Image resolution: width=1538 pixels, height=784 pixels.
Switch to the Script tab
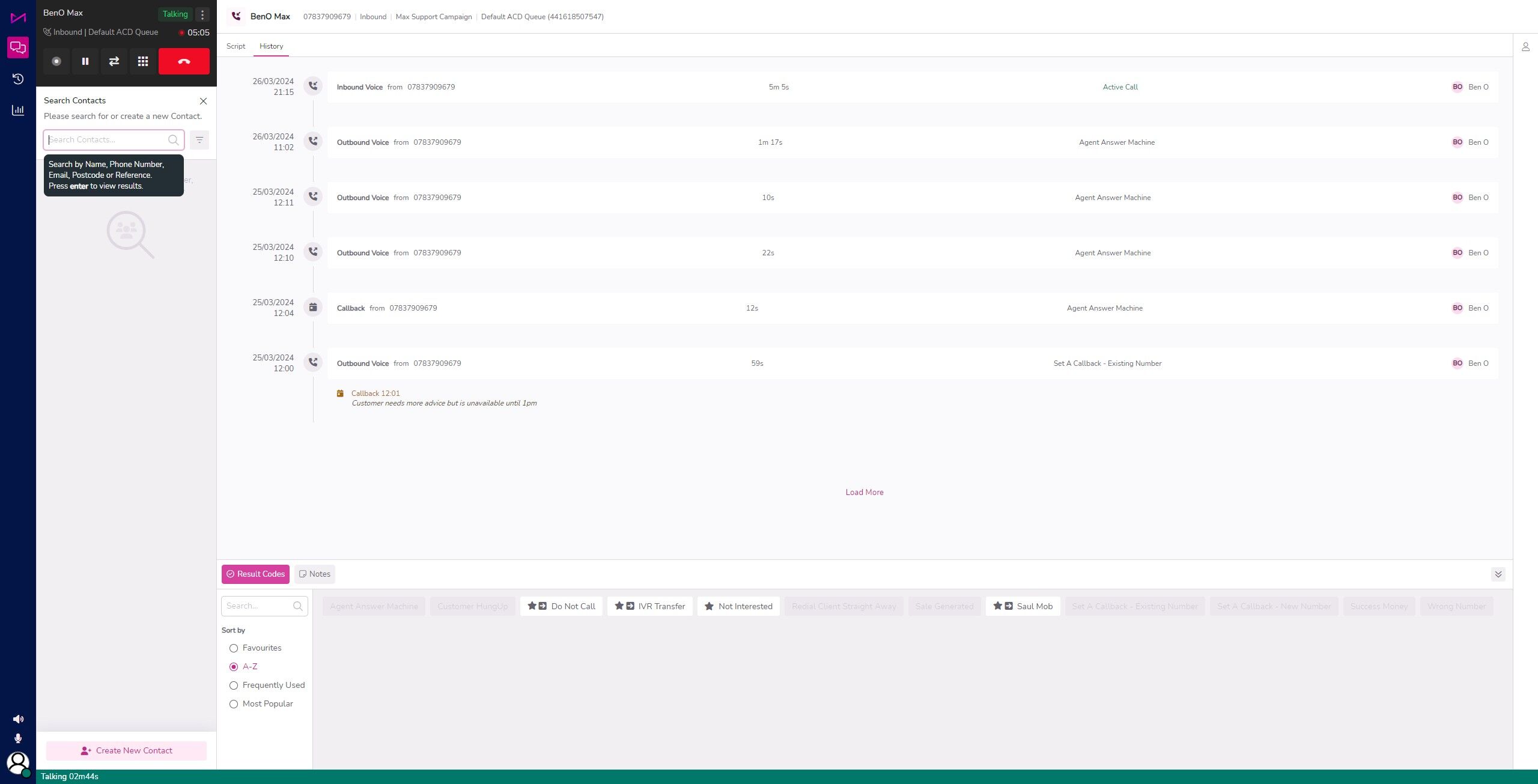pyautogui.click(x=236, y=46)
